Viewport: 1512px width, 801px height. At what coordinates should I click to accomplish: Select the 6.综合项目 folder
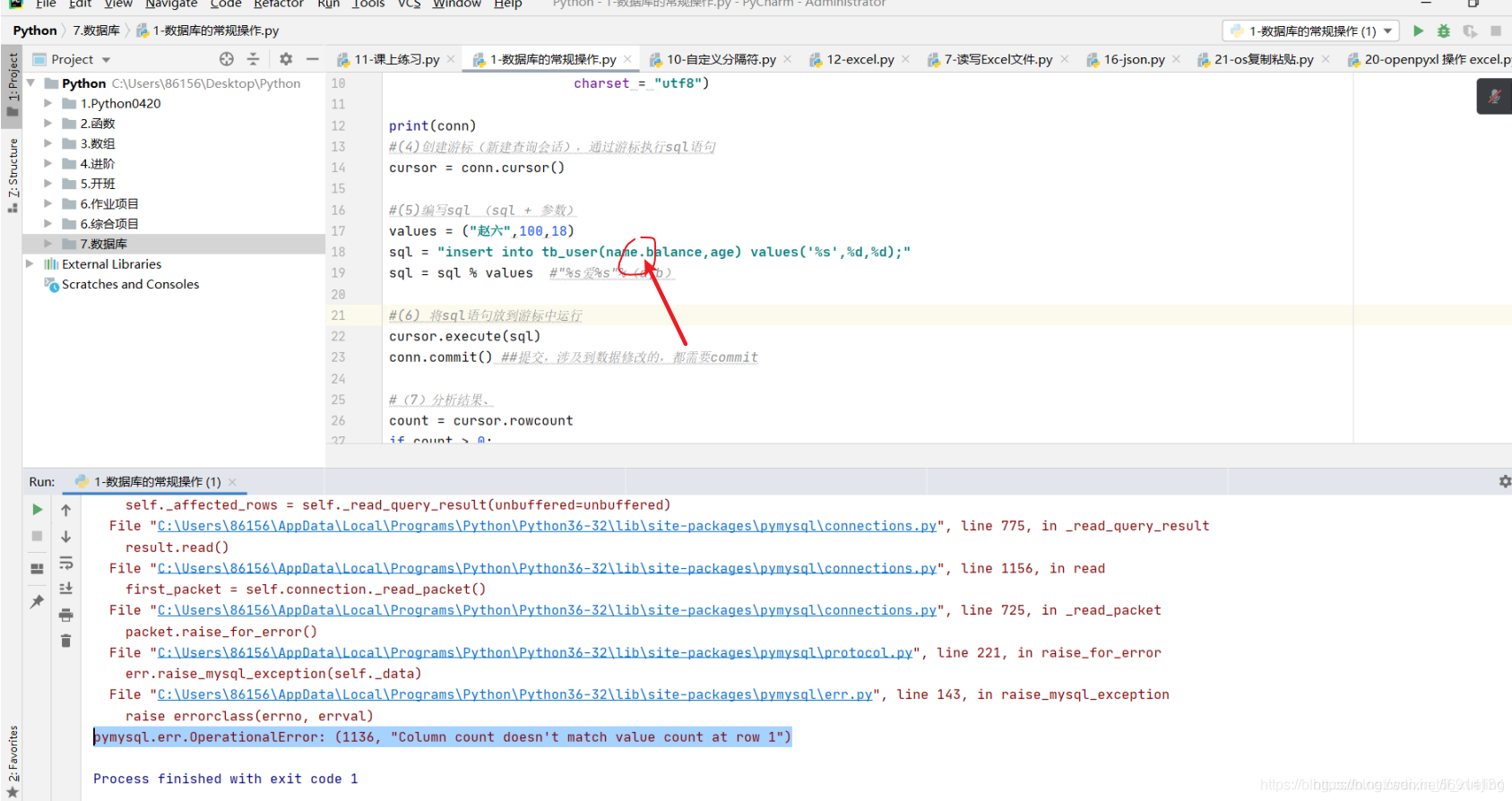[109, 224]
